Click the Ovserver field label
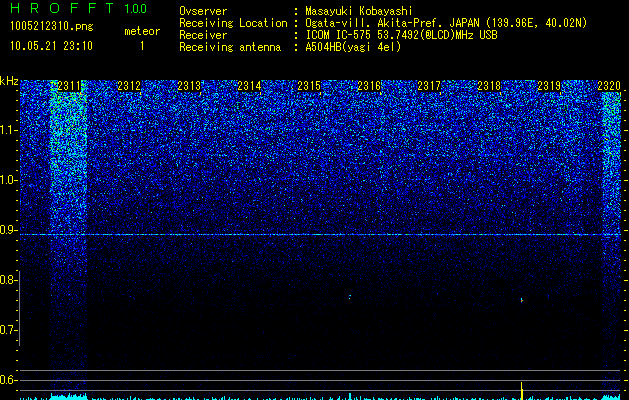 coord(203,11)
